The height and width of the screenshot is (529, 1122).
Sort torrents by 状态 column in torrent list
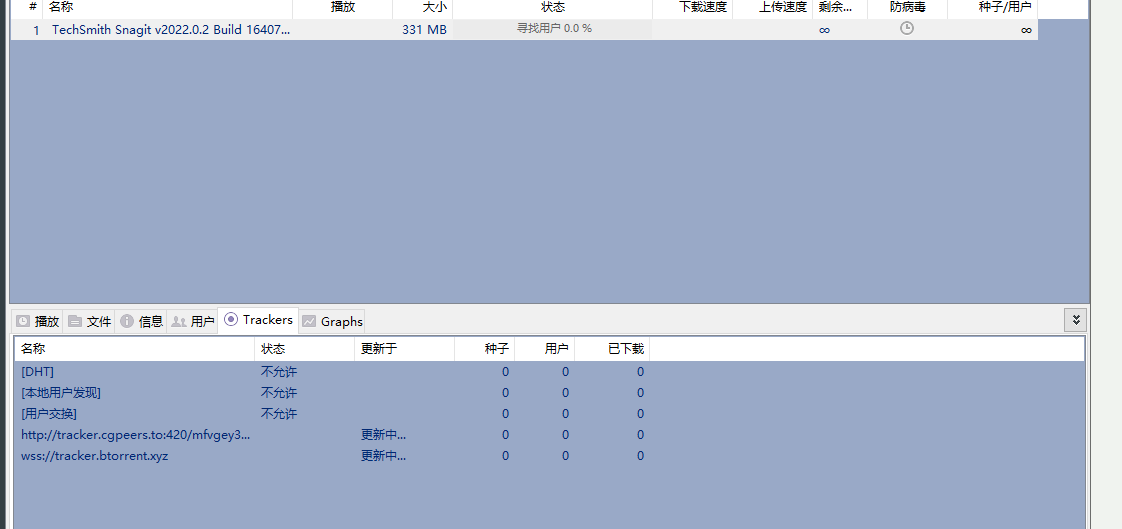click(x=552, y=8)
